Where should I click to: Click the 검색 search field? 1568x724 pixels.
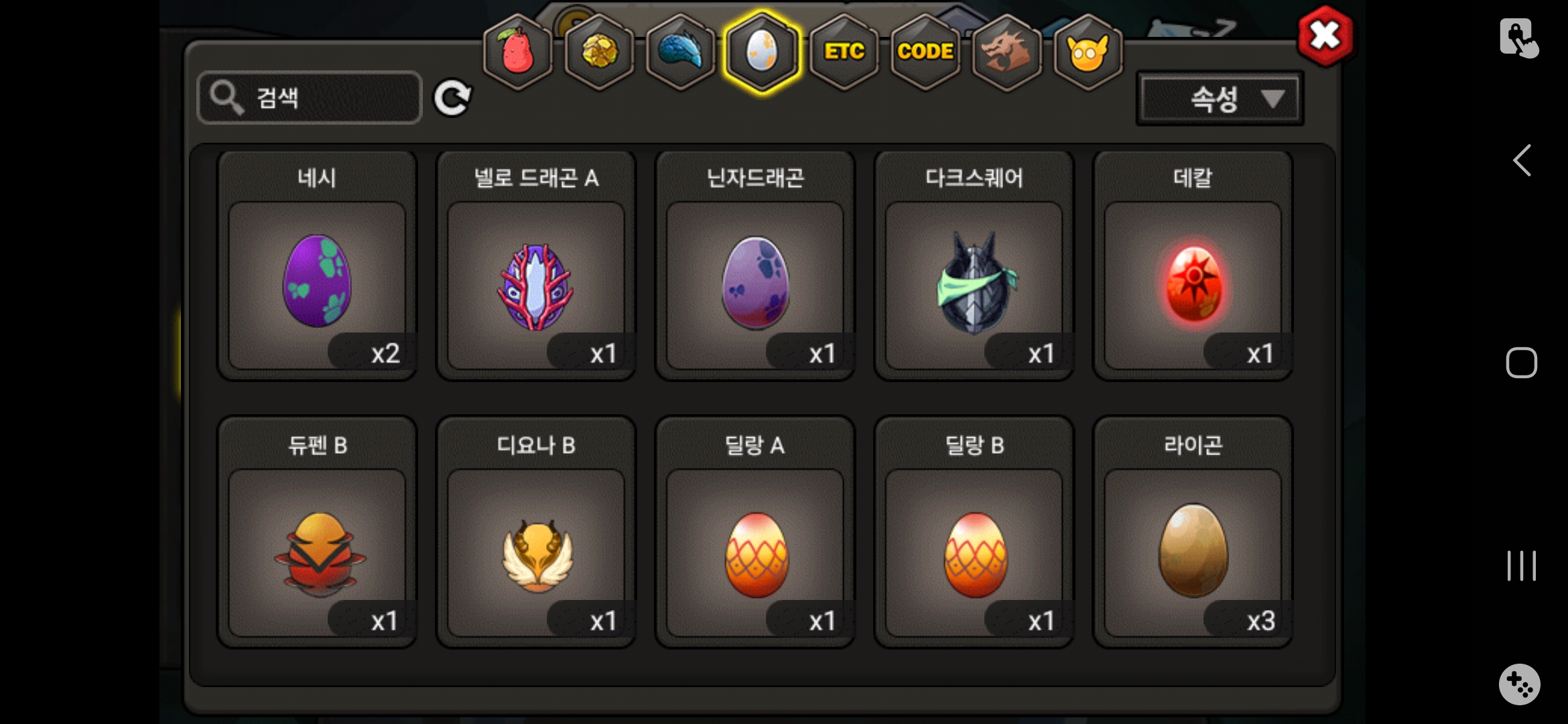click(x=310, y=98)
